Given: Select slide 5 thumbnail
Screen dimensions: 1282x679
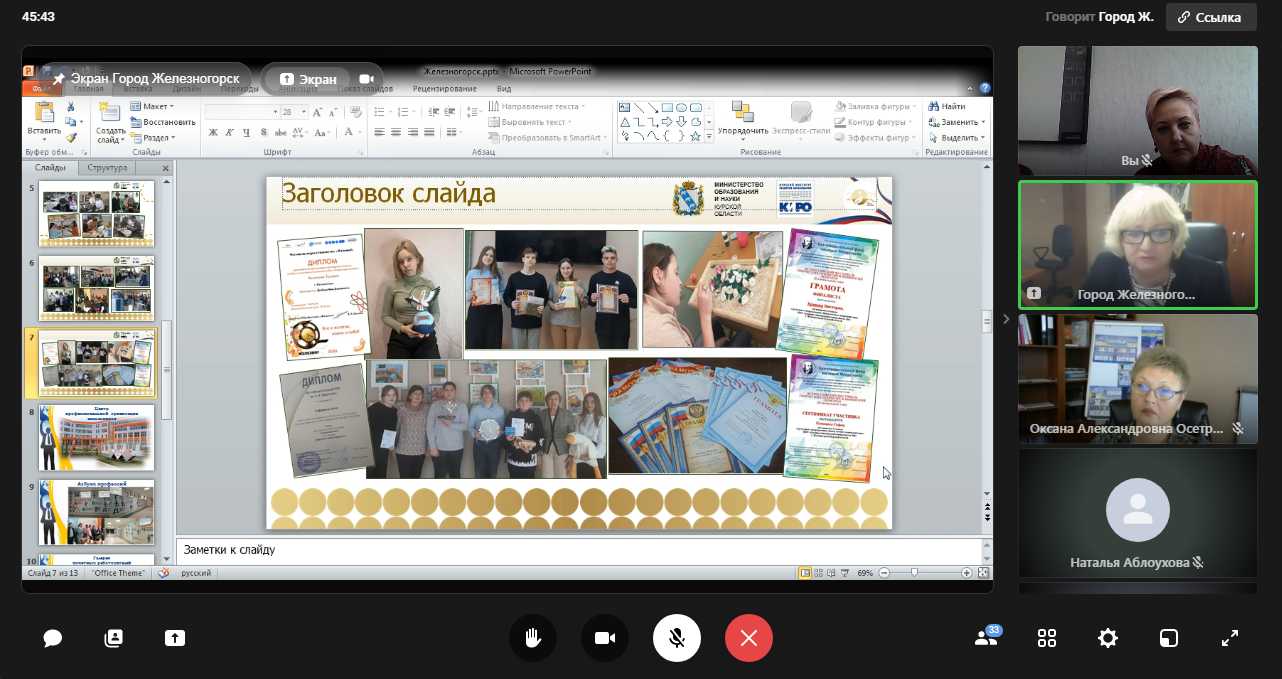Looking at the screenshot, I should coord(97,214).
